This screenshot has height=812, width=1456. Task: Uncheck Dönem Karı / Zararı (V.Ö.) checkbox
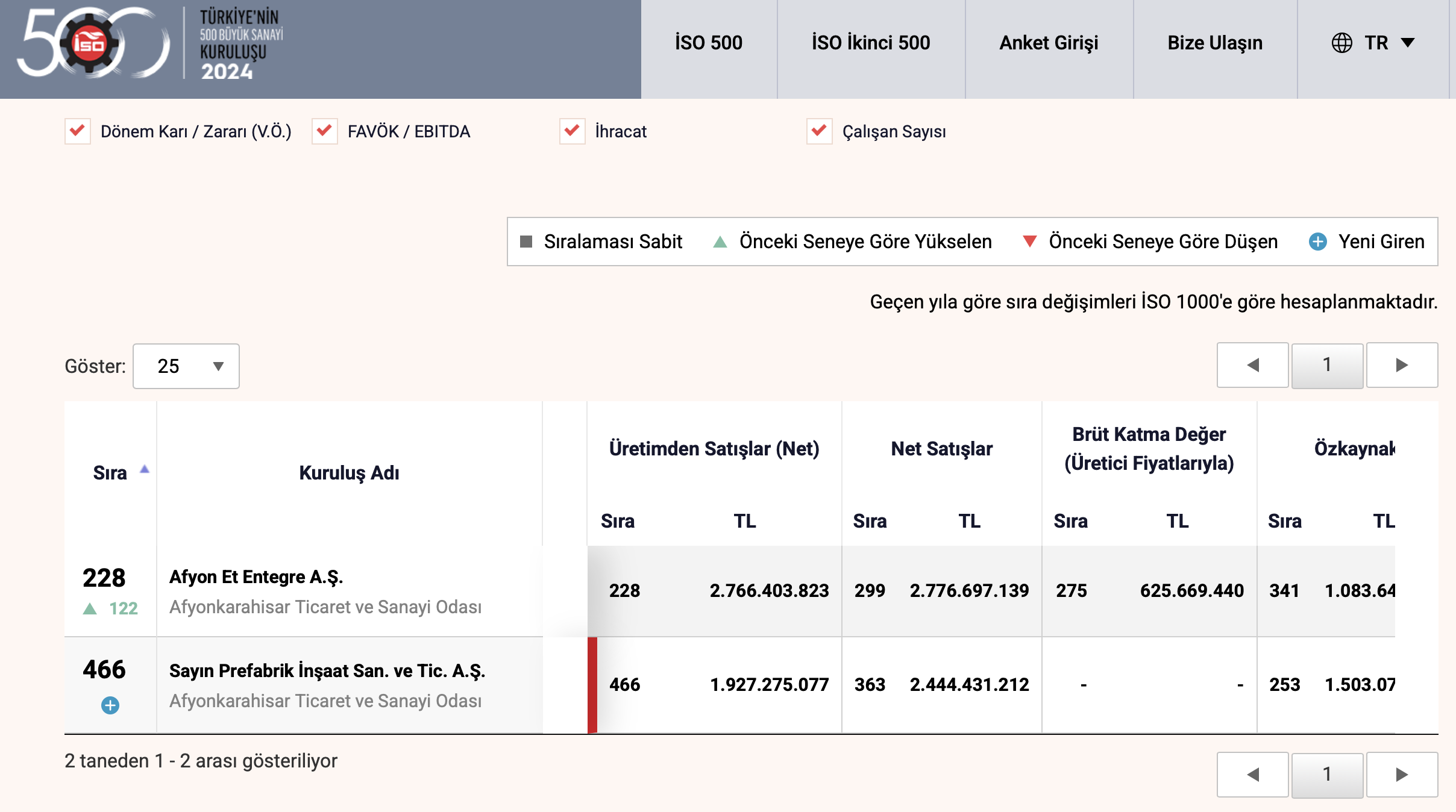click(78, 131)
